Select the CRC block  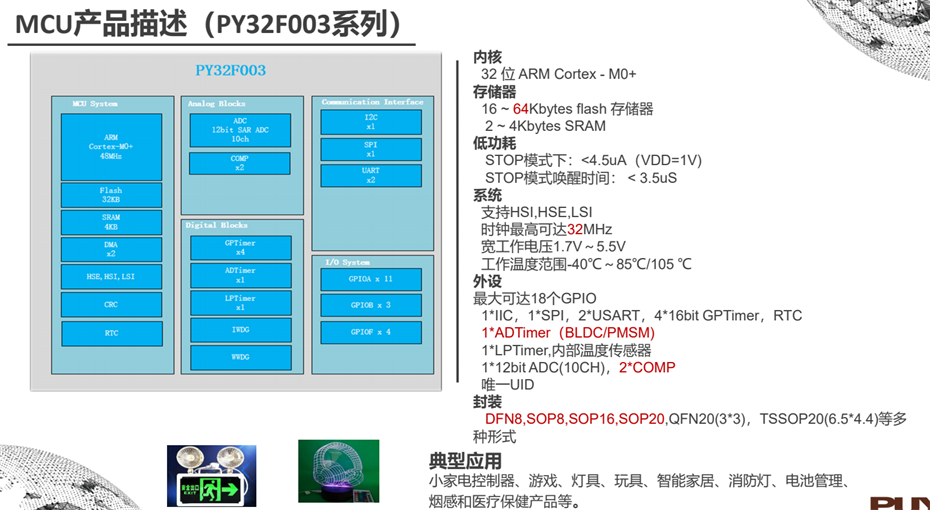(111, 304)
